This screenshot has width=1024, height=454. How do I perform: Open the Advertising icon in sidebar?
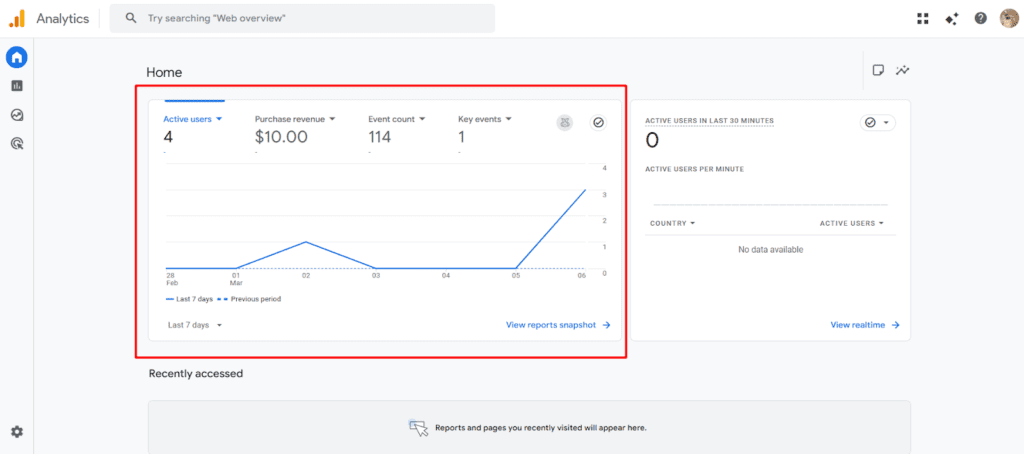click(17, 144)
